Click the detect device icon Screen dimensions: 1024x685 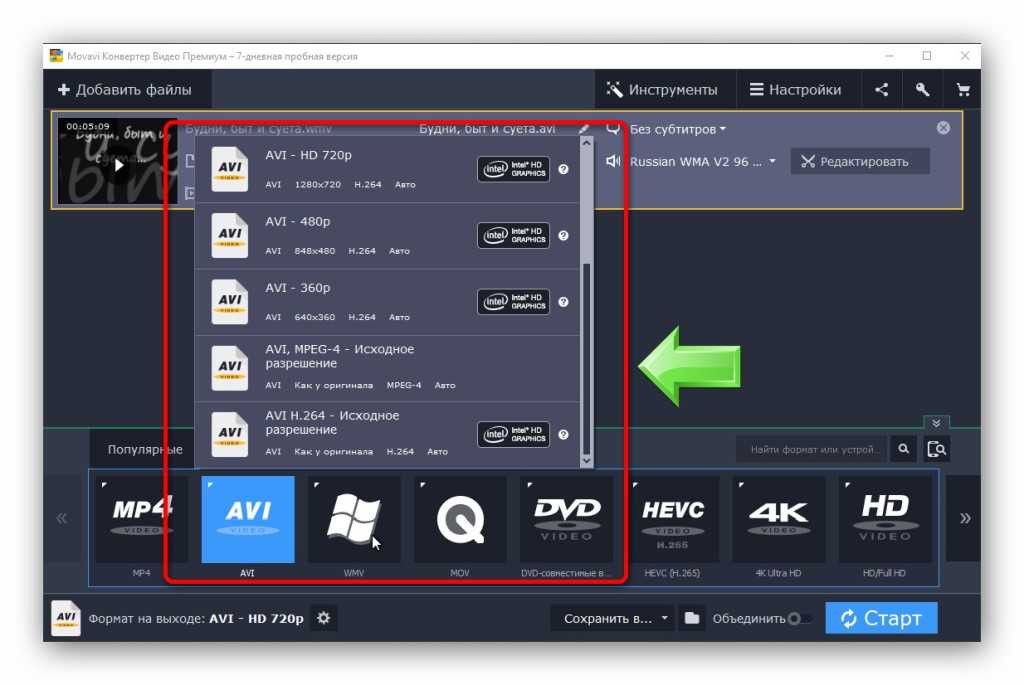[936, 449]
